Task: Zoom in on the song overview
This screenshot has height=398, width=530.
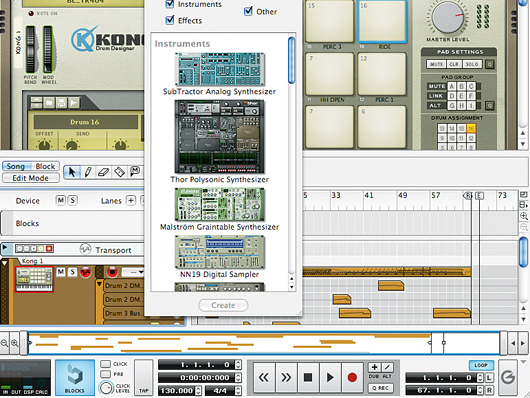Action: [x=15, y=343]
